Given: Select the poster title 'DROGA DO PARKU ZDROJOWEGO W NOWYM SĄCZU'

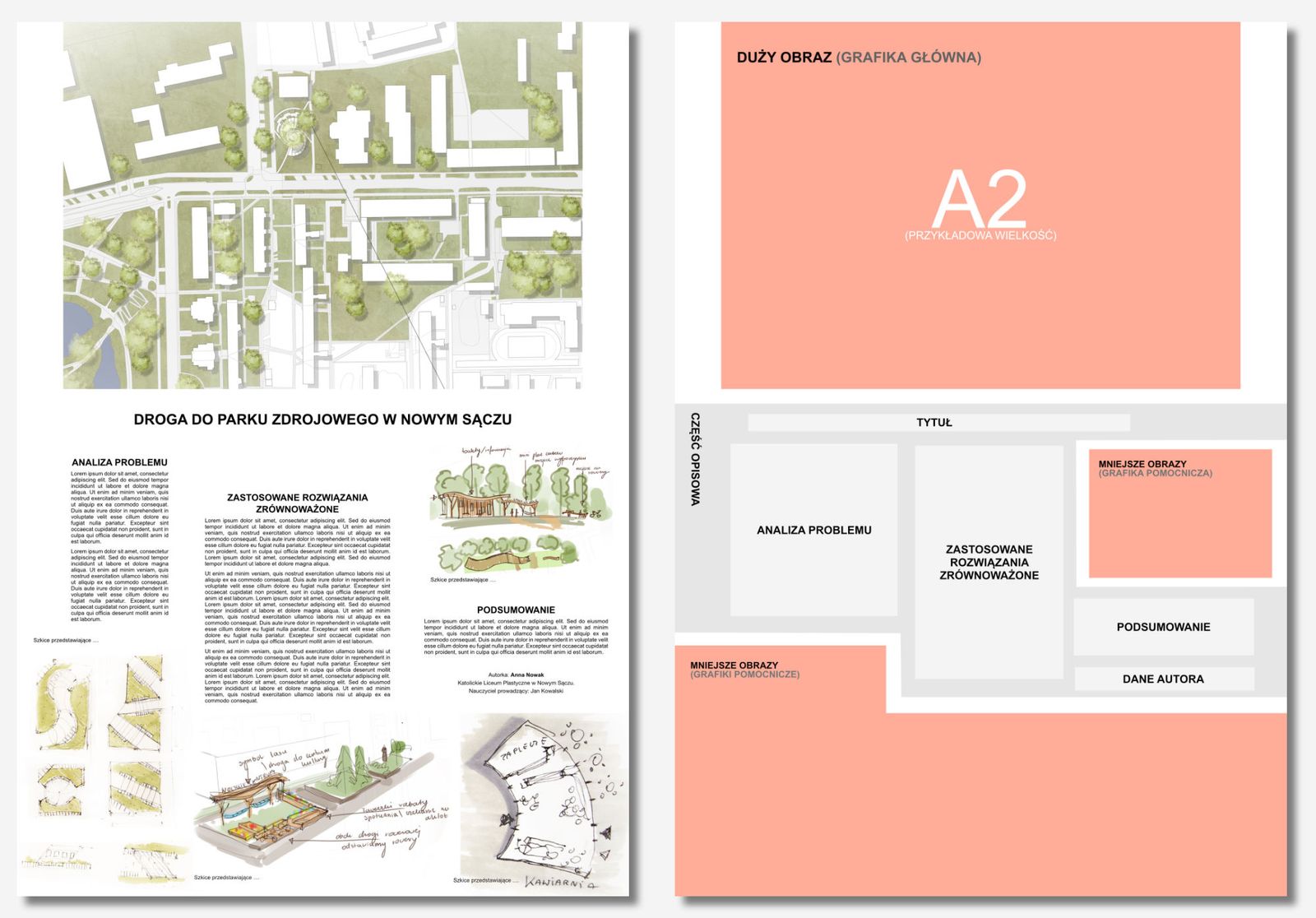Looking at the screenshot, I should [322, 420].
